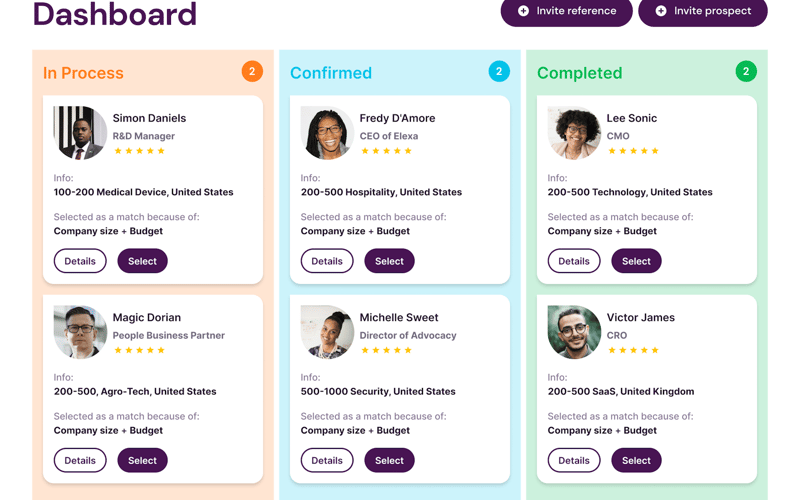Click the Victor James name link
The height and width of the screenshot is (500, 800).
pos(640,317)
